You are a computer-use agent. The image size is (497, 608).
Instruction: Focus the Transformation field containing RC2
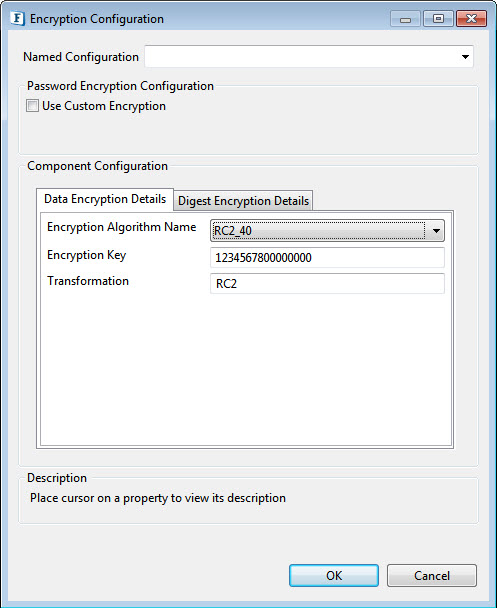(x=327, y=283)
